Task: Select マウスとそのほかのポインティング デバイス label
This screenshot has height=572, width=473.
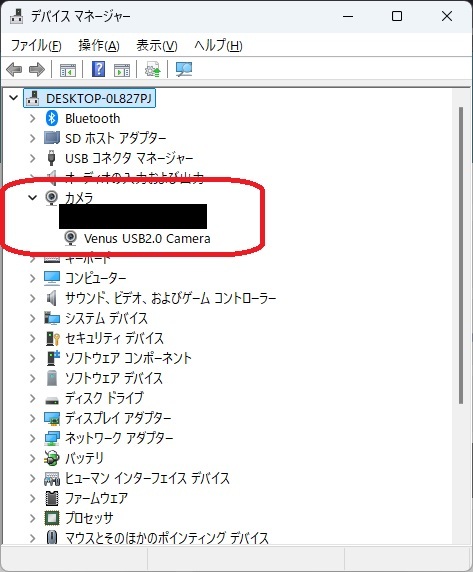Action: tap(167, 538)
